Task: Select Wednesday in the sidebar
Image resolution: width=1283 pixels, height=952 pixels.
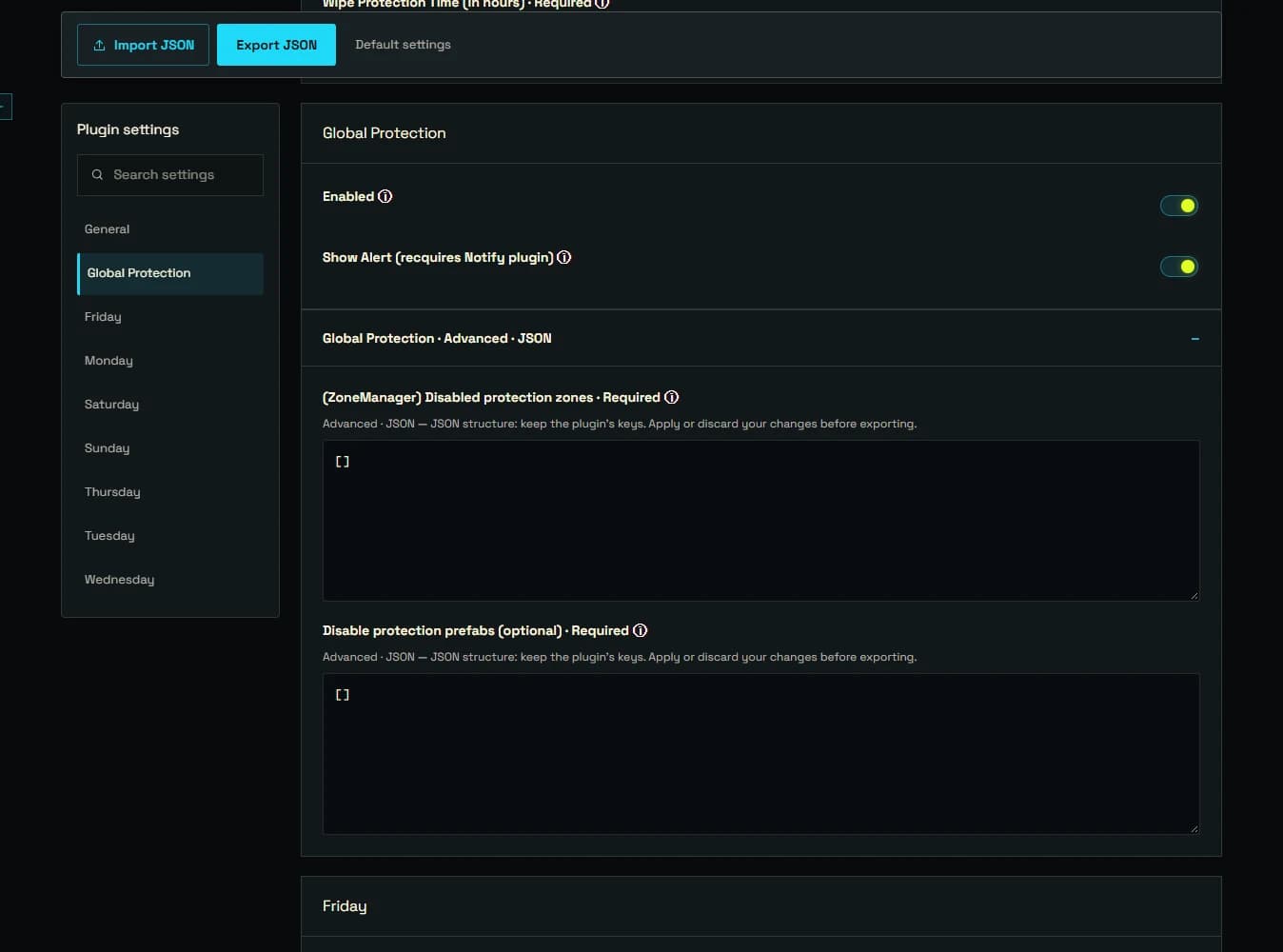Action: 170,580
